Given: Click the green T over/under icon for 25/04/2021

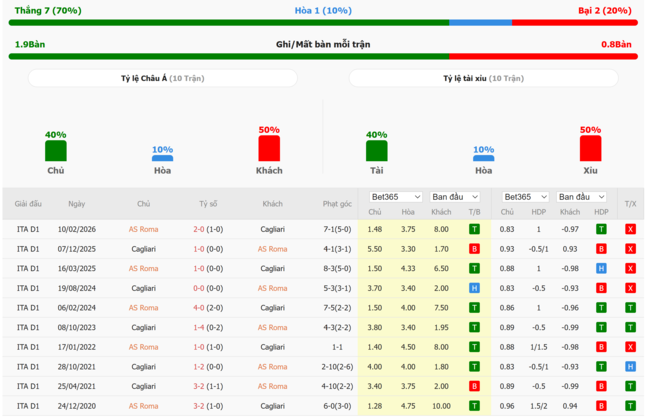Looking at the screenshot, I should click(x=631, y=386).
